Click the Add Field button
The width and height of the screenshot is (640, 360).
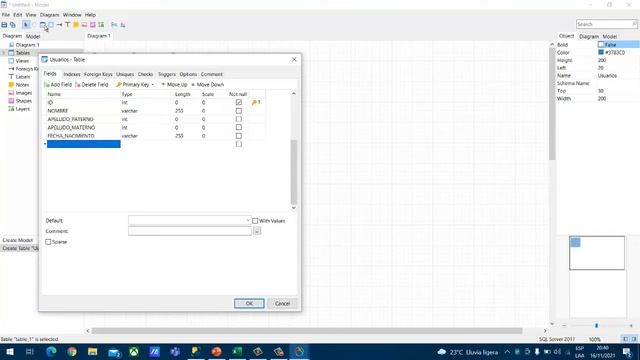pyautogui.click(x=58, y=85)
